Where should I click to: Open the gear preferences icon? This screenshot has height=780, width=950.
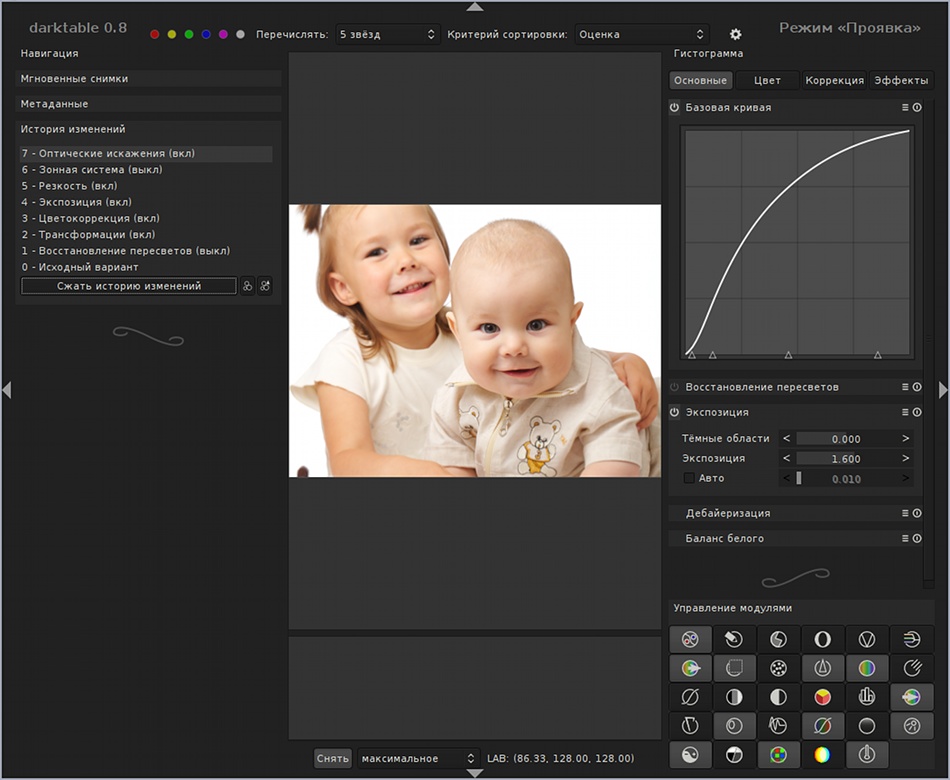[x=735, y=35]
